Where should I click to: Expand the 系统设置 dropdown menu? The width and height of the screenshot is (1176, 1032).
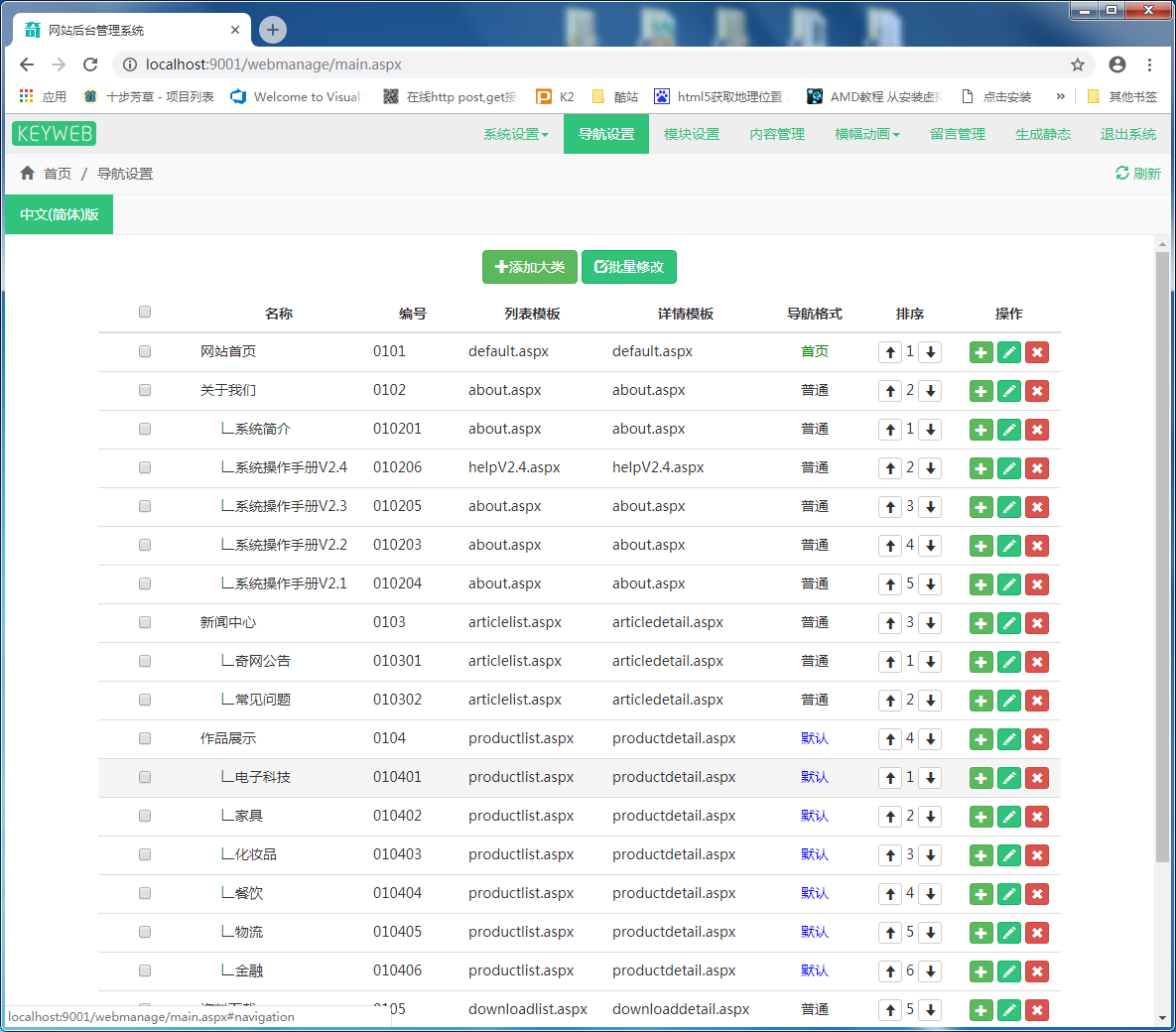[516, 134]
